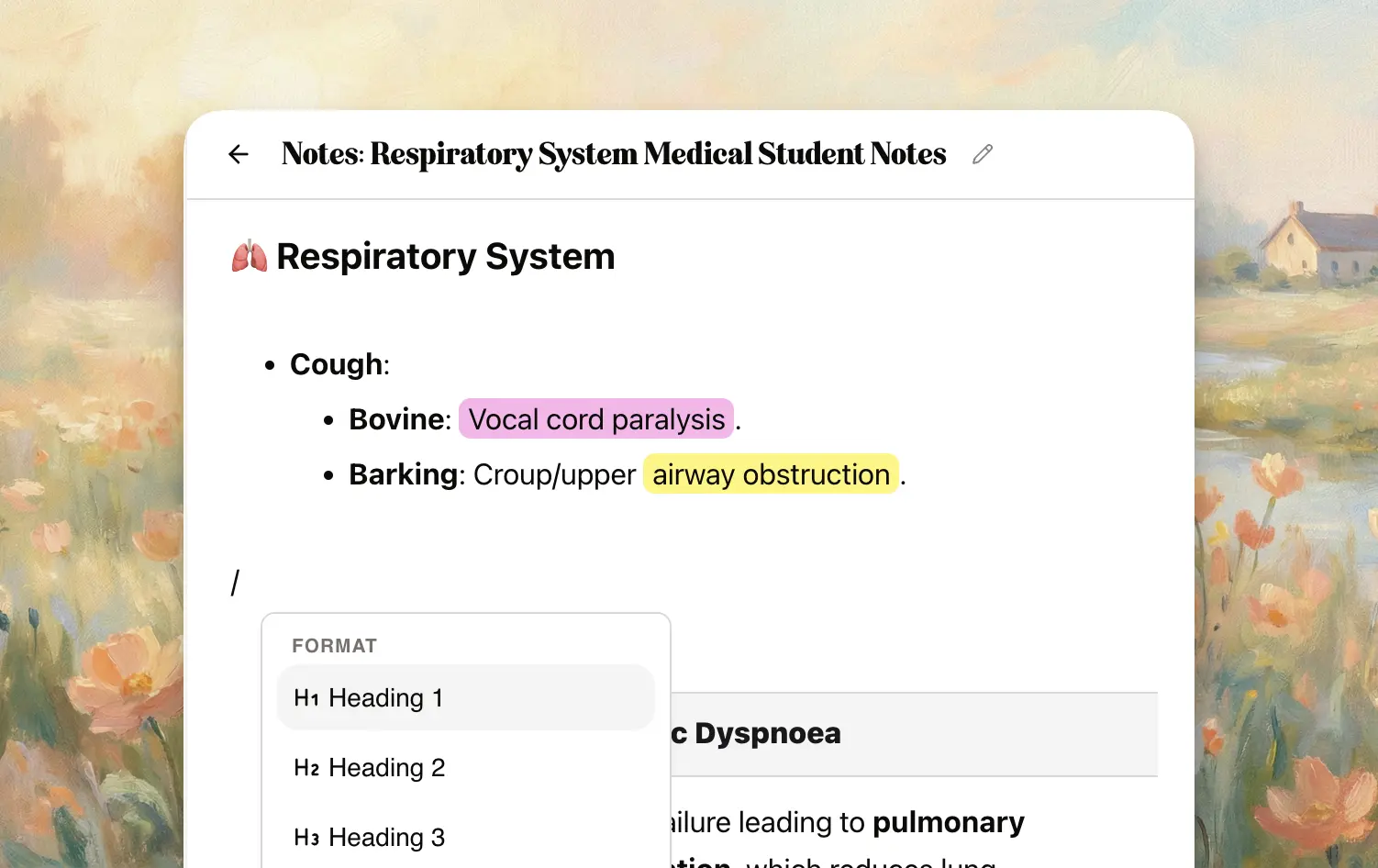Image resolution: width=1378 pixels, height=868 pixels.
Task: Choose Heading 3 from the format menu
Action: tap(387, 837)
